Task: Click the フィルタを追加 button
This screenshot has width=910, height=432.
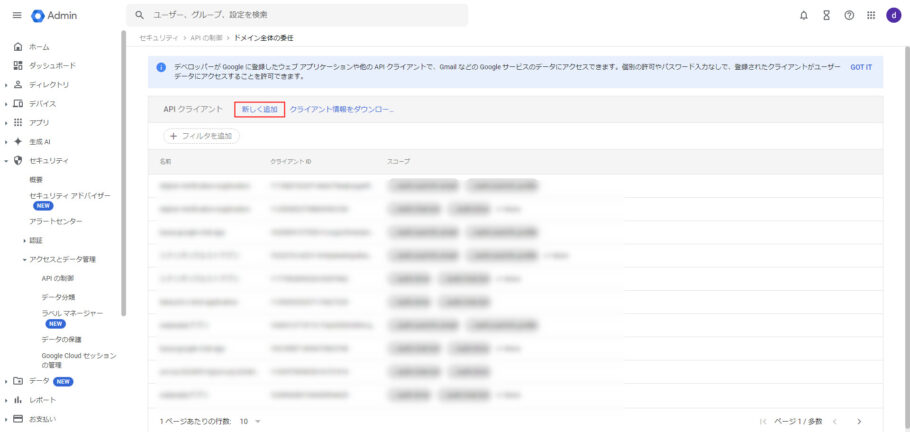Action: click(201, 135)
